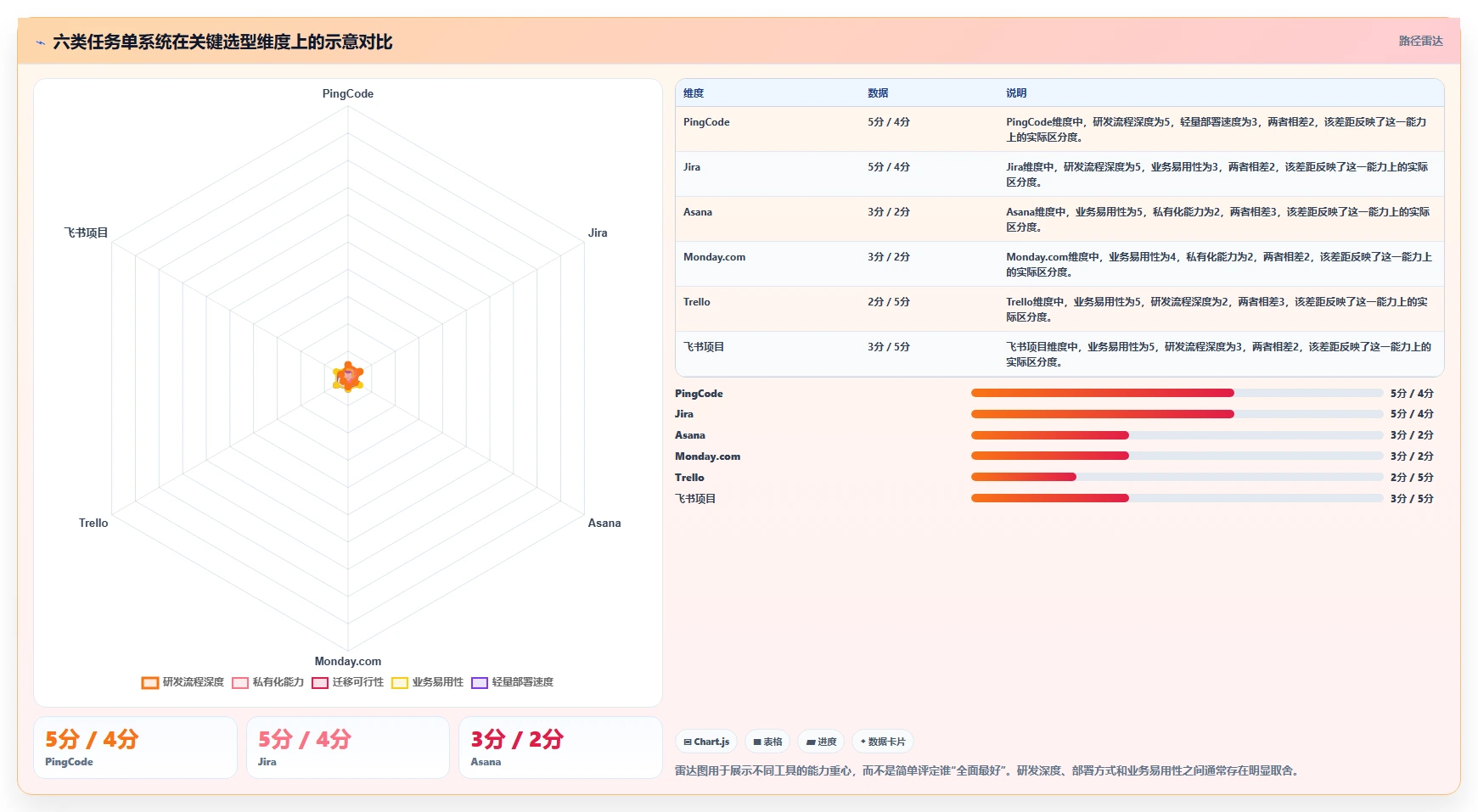Click the 说明 column header
Viewport: 1478px width, 812px height.
1016,93
